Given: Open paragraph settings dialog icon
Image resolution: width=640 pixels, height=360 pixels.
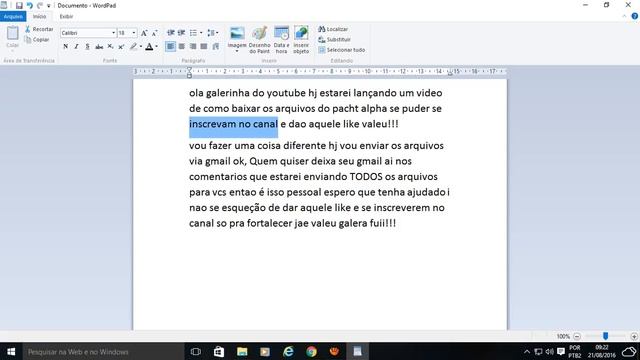Looking at the screenshot, I should click(x=216, y=47).
